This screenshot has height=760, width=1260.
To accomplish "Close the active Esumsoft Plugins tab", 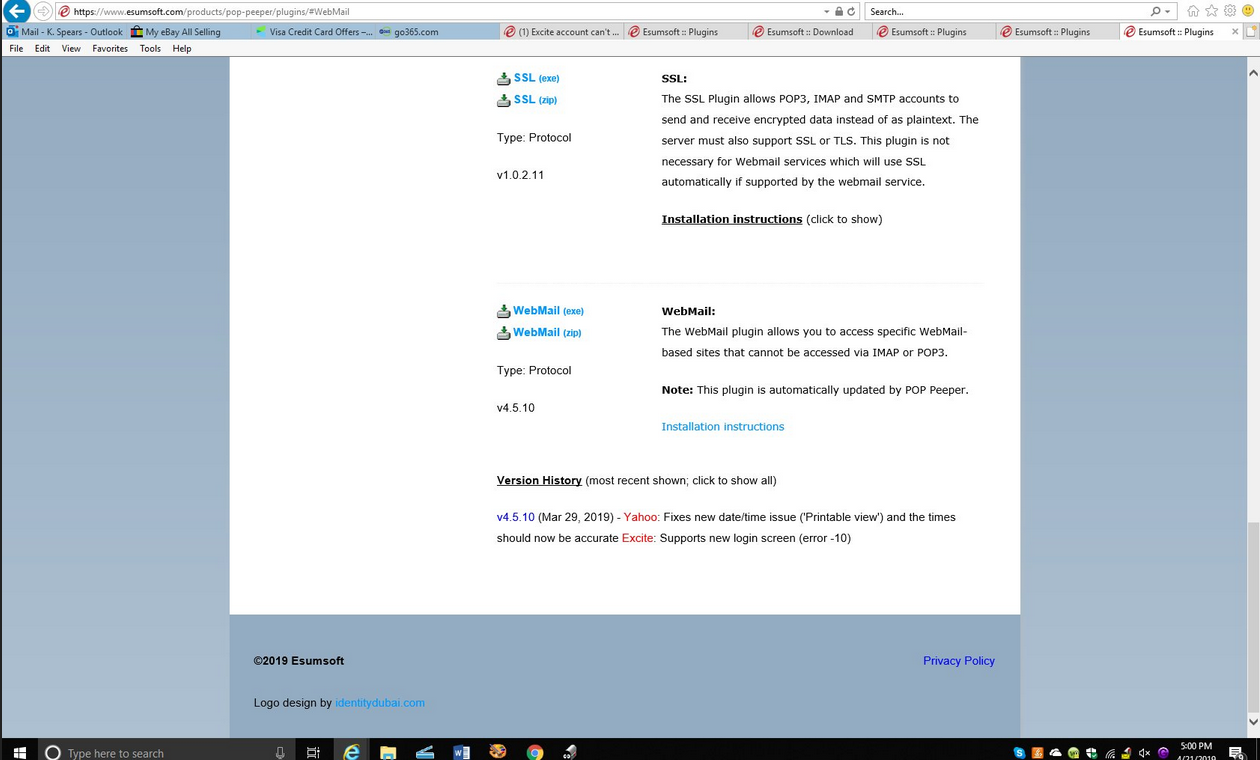I will point(1236,32).
